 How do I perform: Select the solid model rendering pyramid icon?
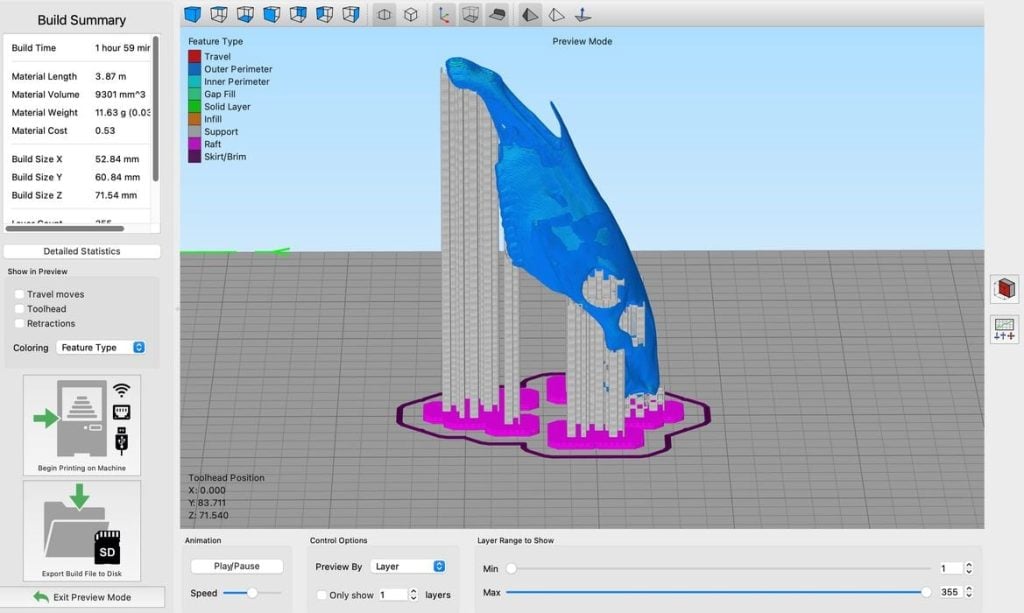[x=530, y=14]
